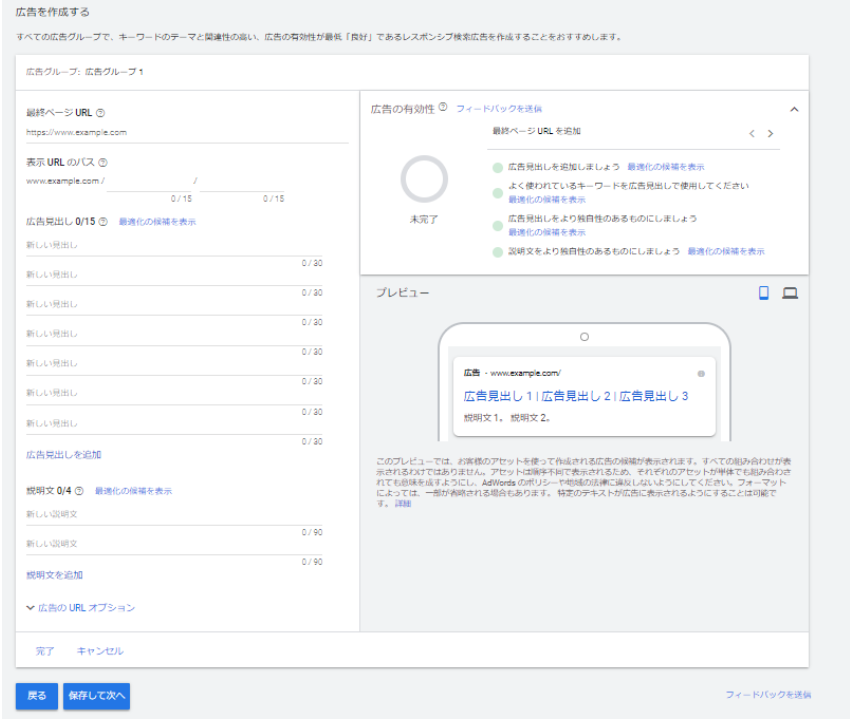Viewport: 850px width, 722px height.
Task: Switch preview to mobile device icon
Action: coord(764,293)
